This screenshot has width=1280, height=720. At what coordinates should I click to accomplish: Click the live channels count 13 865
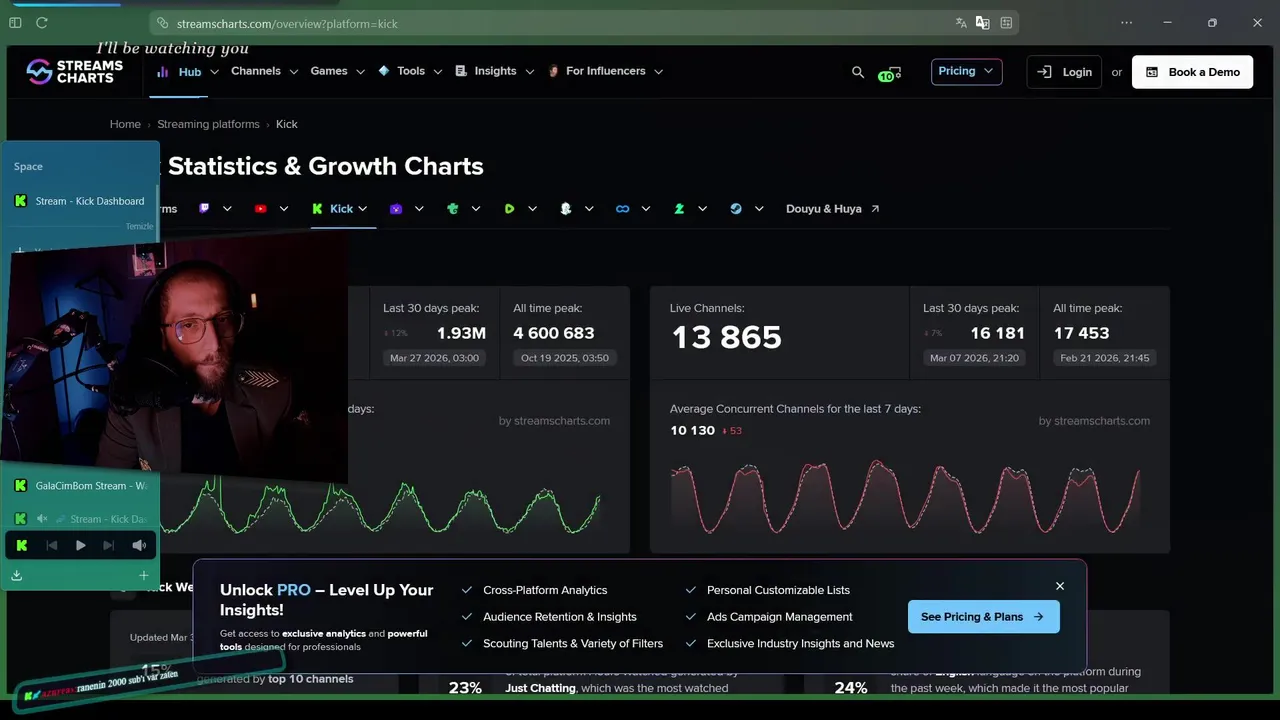pyautogui.click(x=726, y=337)
